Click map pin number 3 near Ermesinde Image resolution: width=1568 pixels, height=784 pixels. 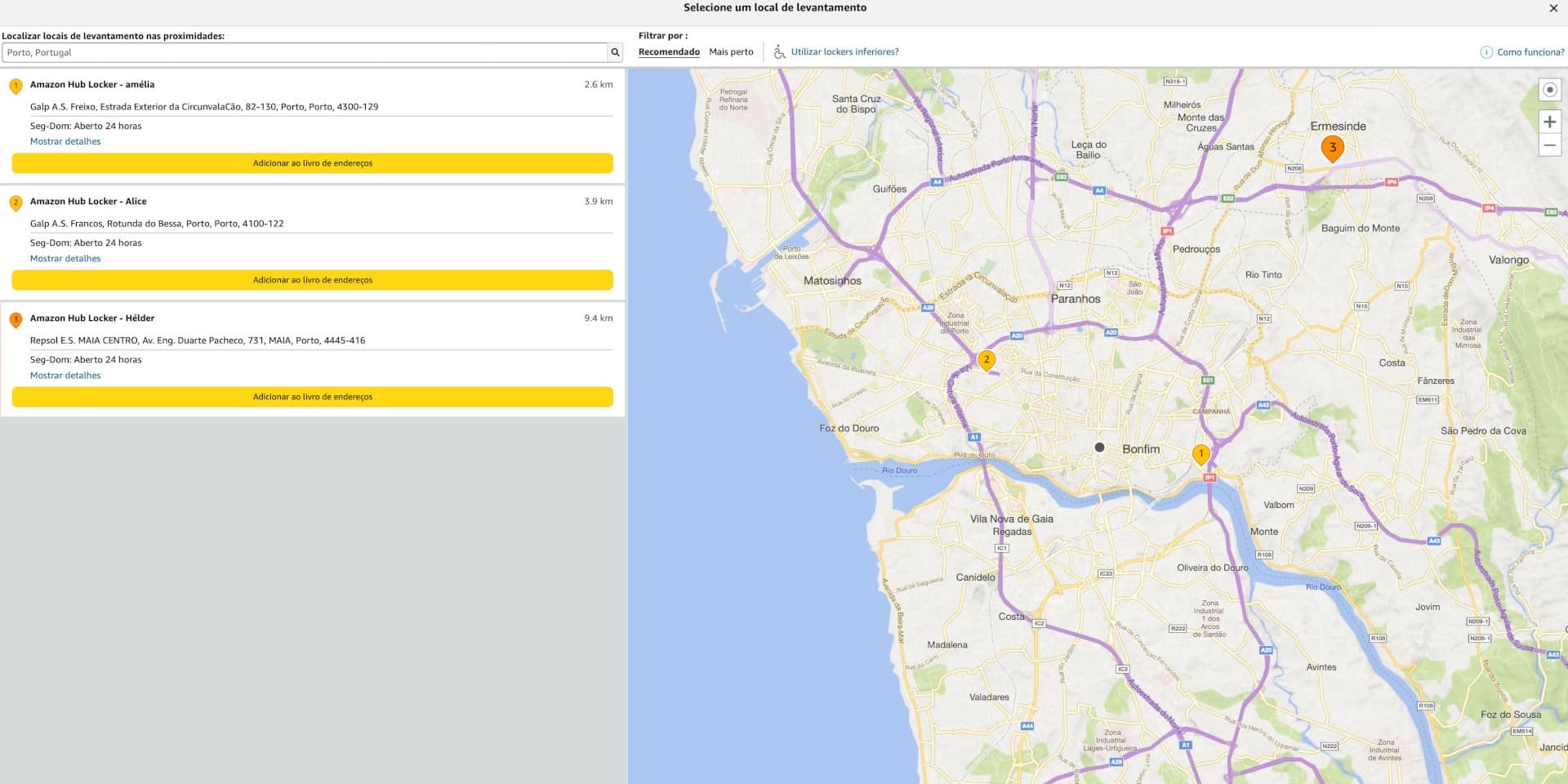1333,149
